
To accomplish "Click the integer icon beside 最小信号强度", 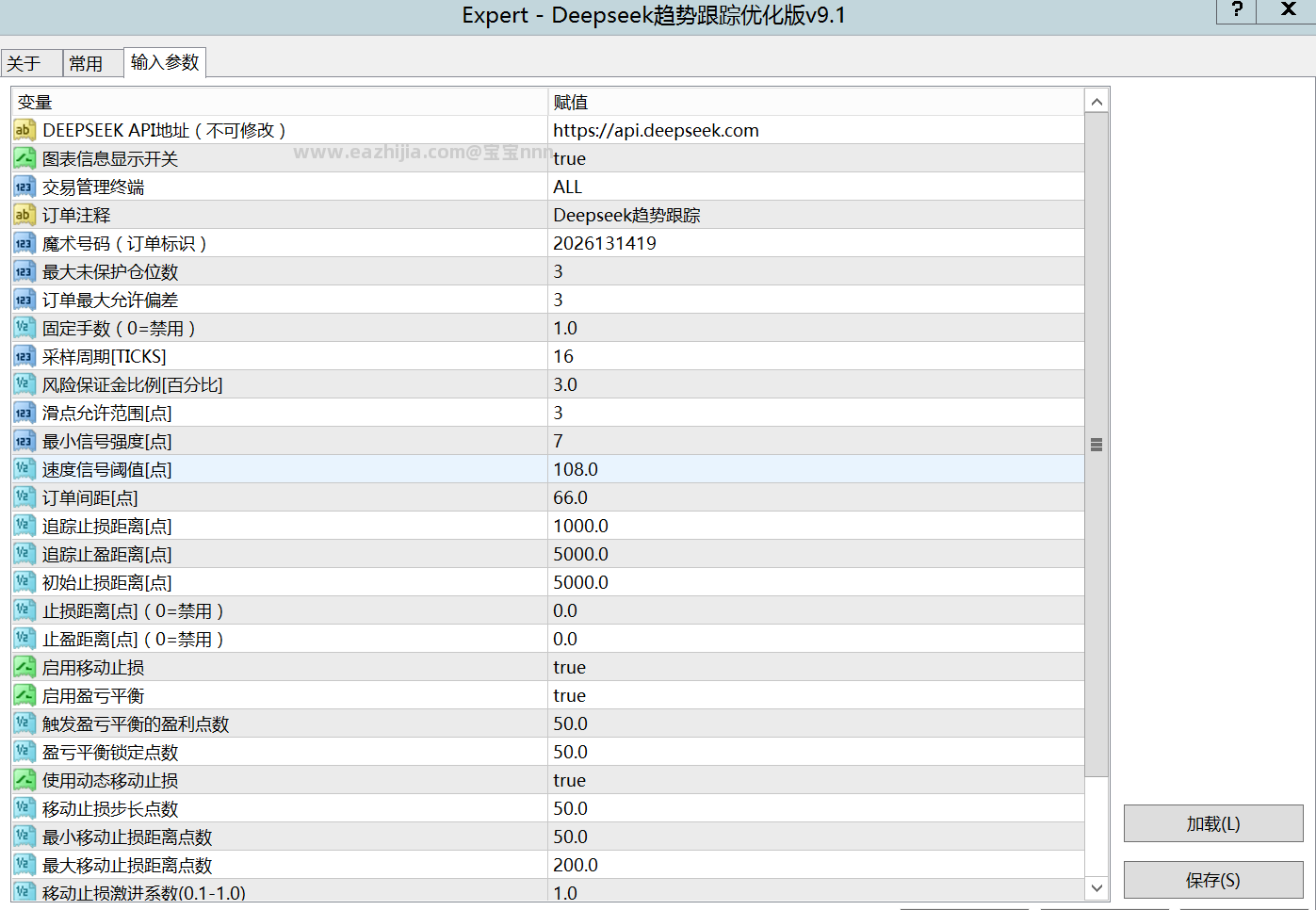I will 24,441.
